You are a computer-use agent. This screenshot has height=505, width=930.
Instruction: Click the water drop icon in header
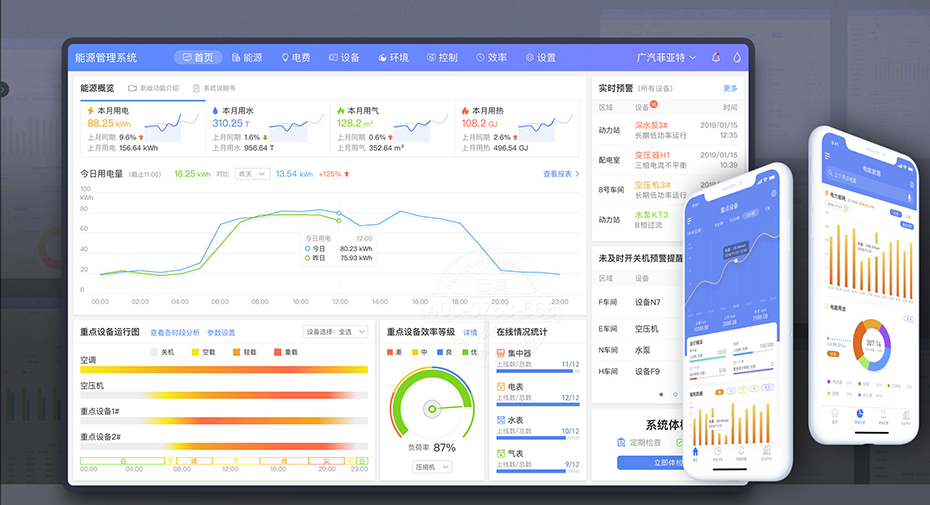(x=737, y=58)
